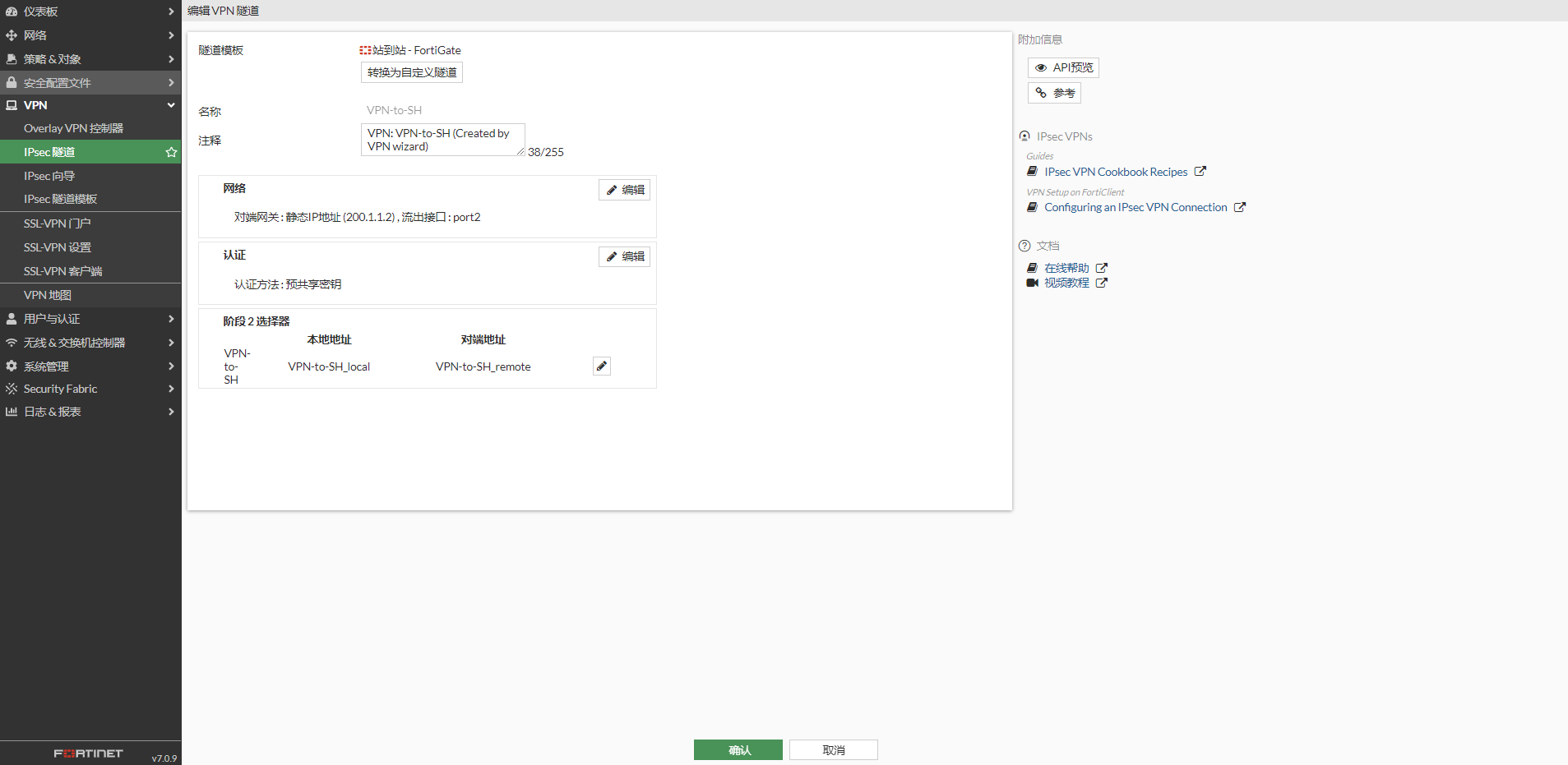Click the Fortinet logo at bottom left
This screenshot has width=1568, height=765.
click(x=88, y=753)
